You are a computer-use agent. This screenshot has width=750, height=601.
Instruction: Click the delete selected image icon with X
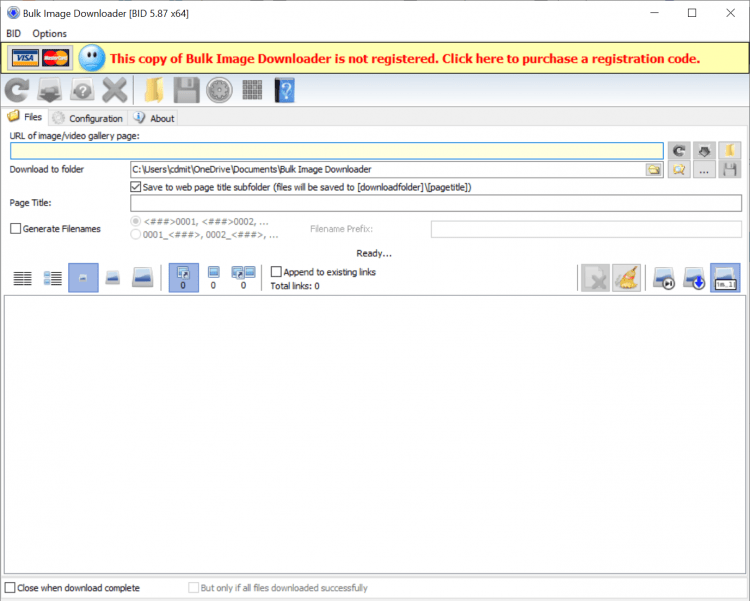pos(596,278)
